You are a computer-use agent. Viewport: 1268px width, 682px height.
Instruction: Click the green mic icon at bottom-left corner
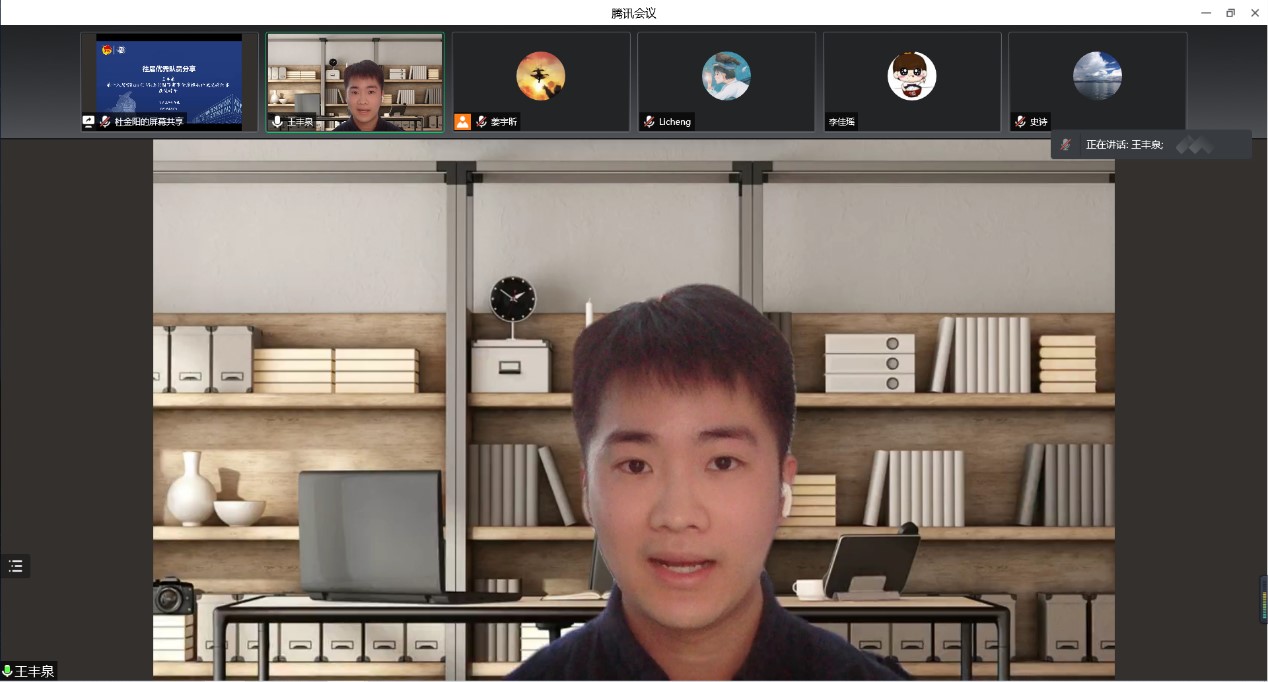click(x=7, y=671)
